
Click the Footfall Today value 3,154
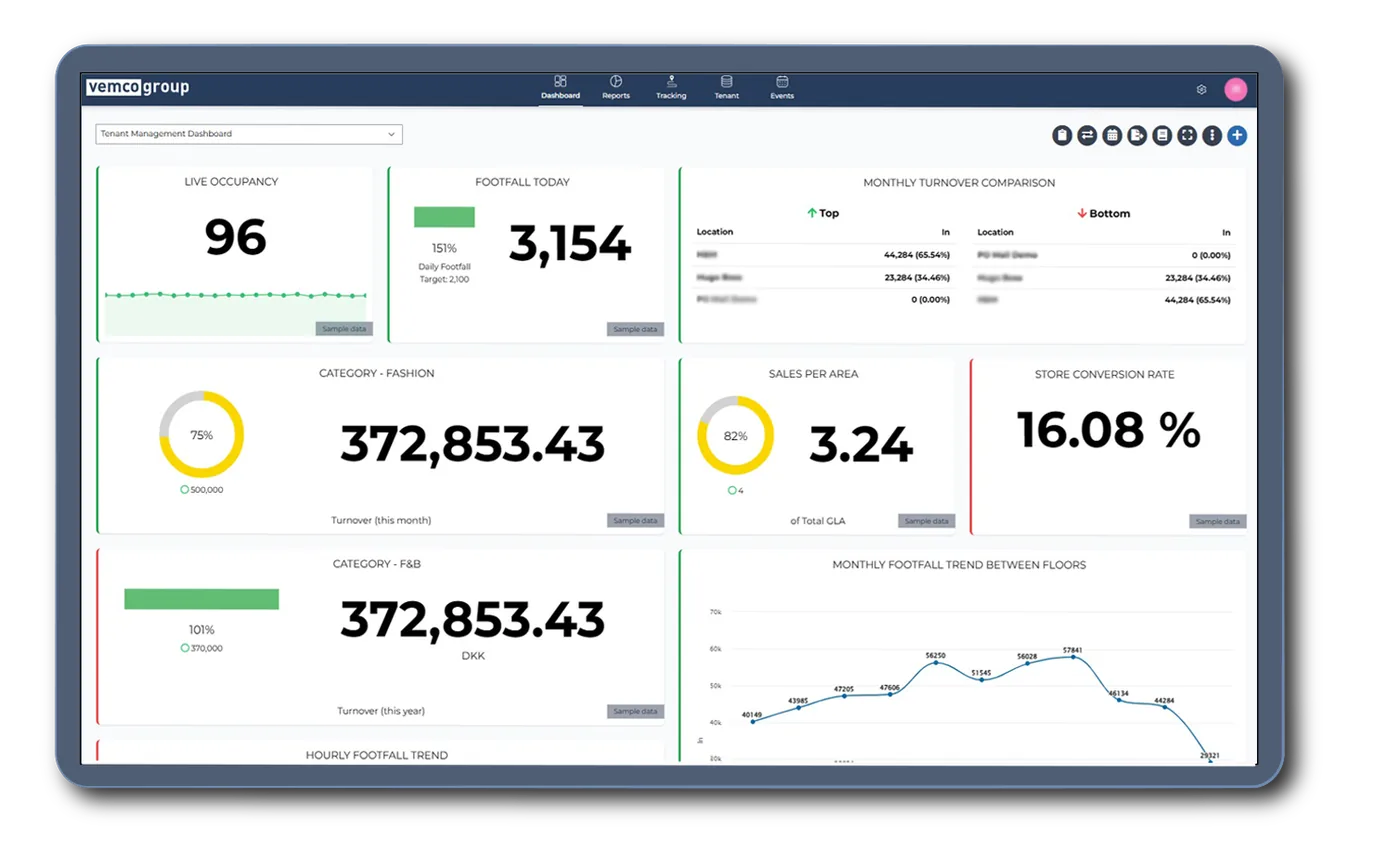(x=570, y=243)
